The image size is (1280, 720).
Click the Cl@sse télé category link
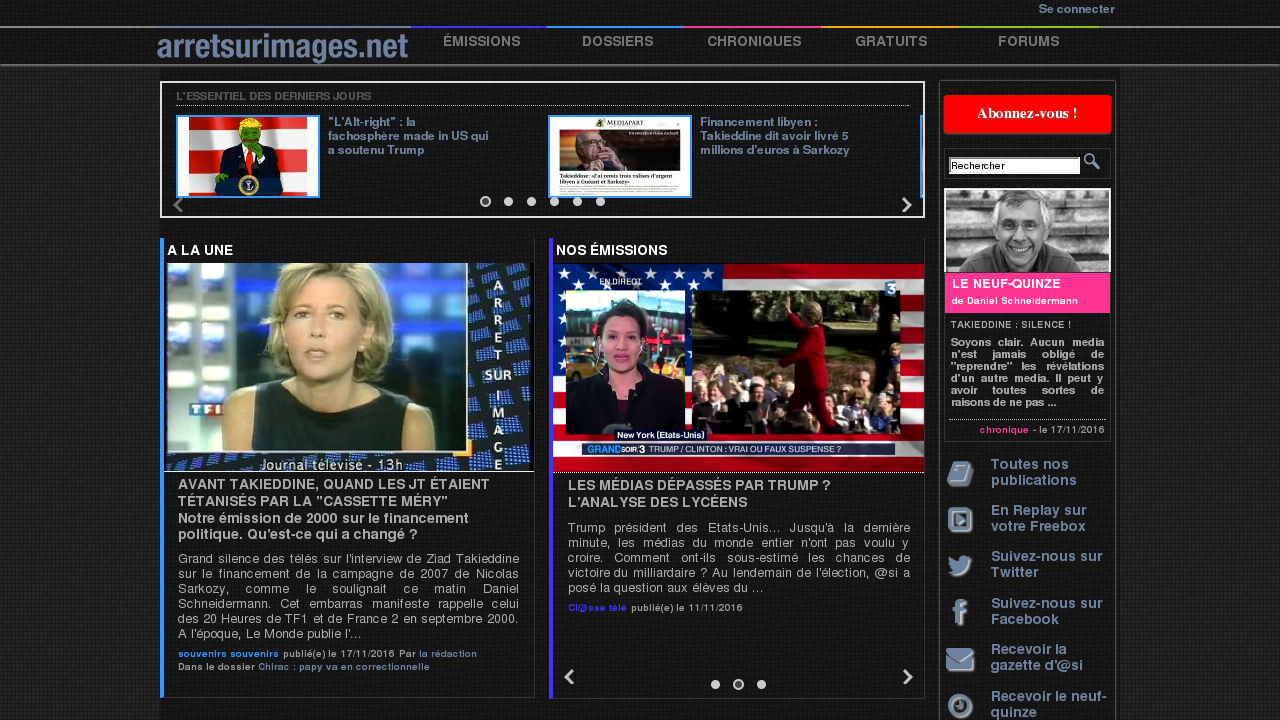tap(597, 608)
